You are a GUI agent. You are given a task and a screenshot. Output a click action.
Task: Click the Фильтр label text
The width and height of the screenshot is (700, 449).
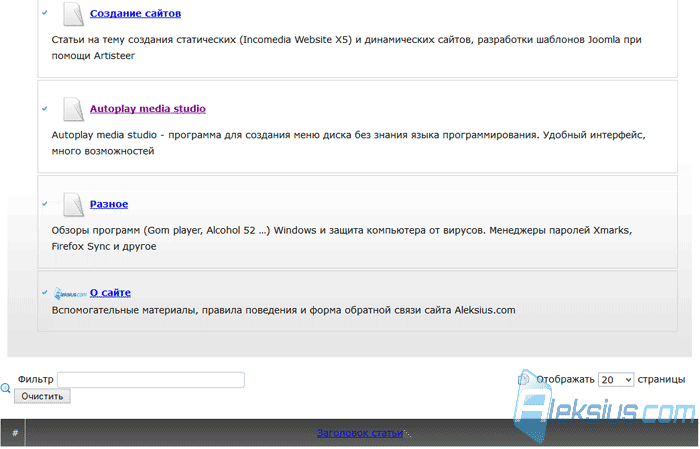point(36,379)
